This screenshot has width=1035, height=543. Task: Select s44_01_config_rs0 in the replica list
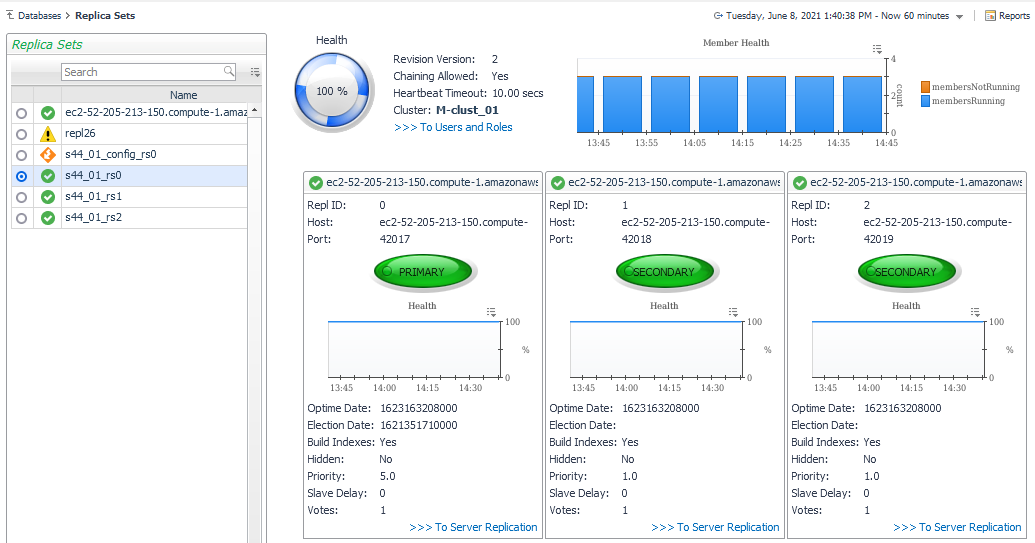pyautogui.click(x=110, y=155)
